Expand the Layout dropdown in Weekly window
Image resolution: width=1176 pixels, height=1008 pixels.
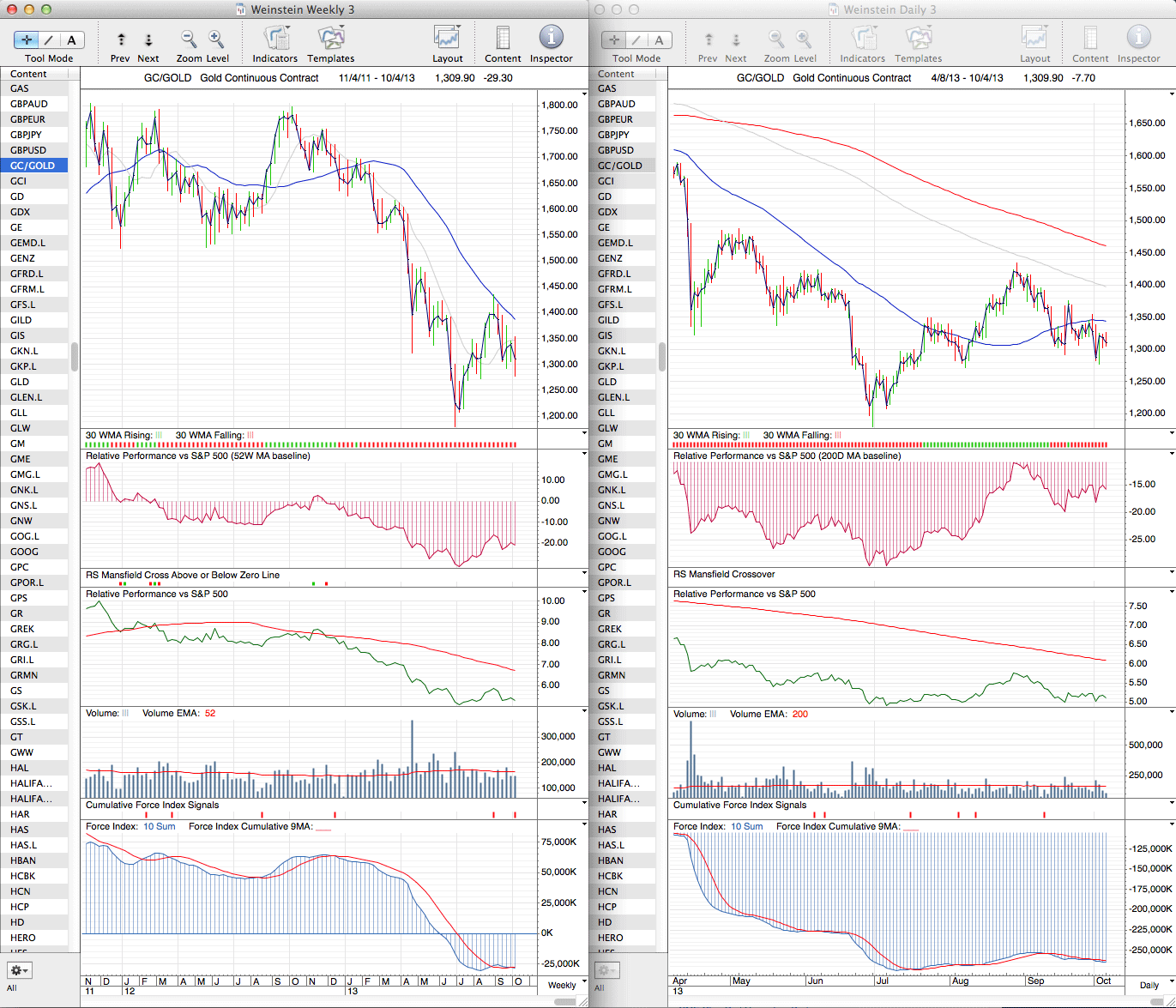point(447,39)
